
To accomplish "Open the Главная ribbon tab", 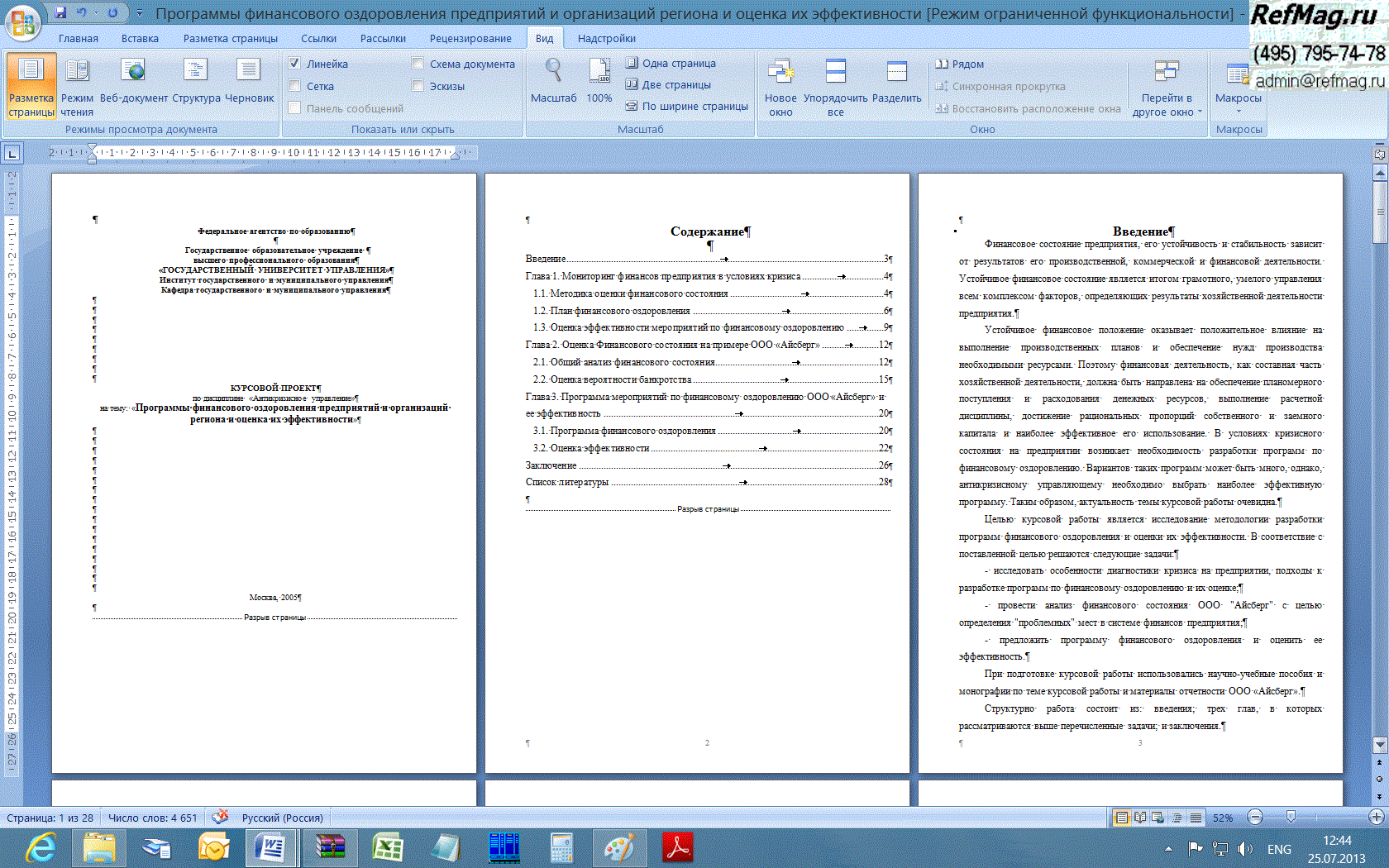I will [79, 39].
